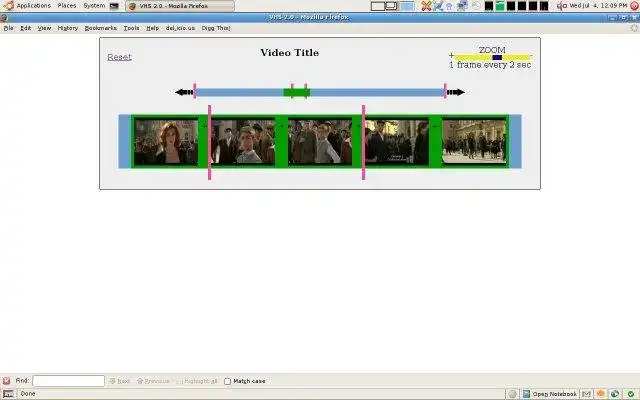Select the fourth thumbnail with dark silhouettes
This screenshot has height=400, width=640.
point(397,142)
